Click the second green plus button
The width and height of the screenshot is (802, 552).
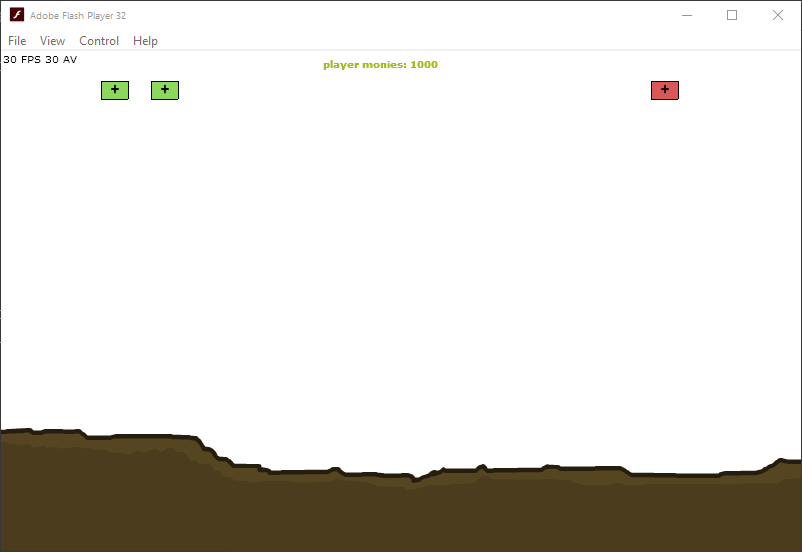tap(165, 91)
